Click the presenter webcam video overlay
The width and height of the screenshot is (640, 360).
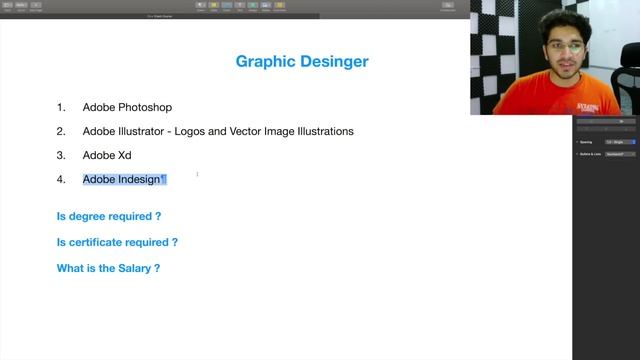(x=555, y=57)
